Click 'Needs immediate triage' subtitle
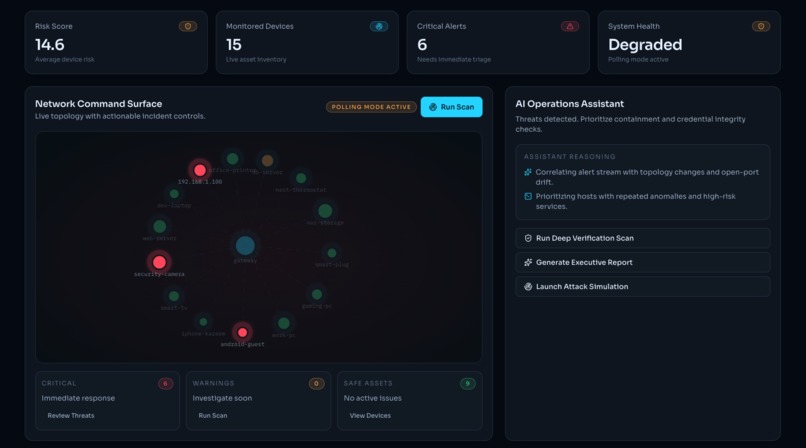 (454, 60)
